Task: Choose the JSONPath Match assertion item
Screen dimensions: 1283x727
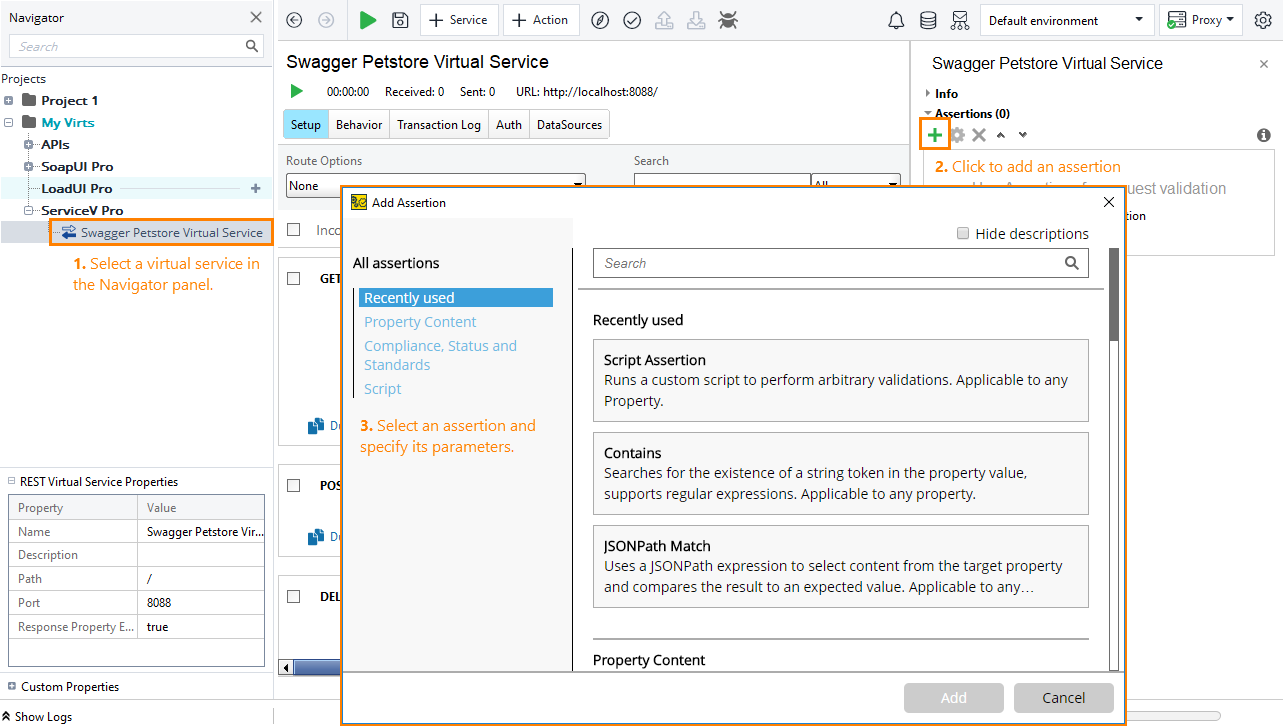Action: click(840, 566)
